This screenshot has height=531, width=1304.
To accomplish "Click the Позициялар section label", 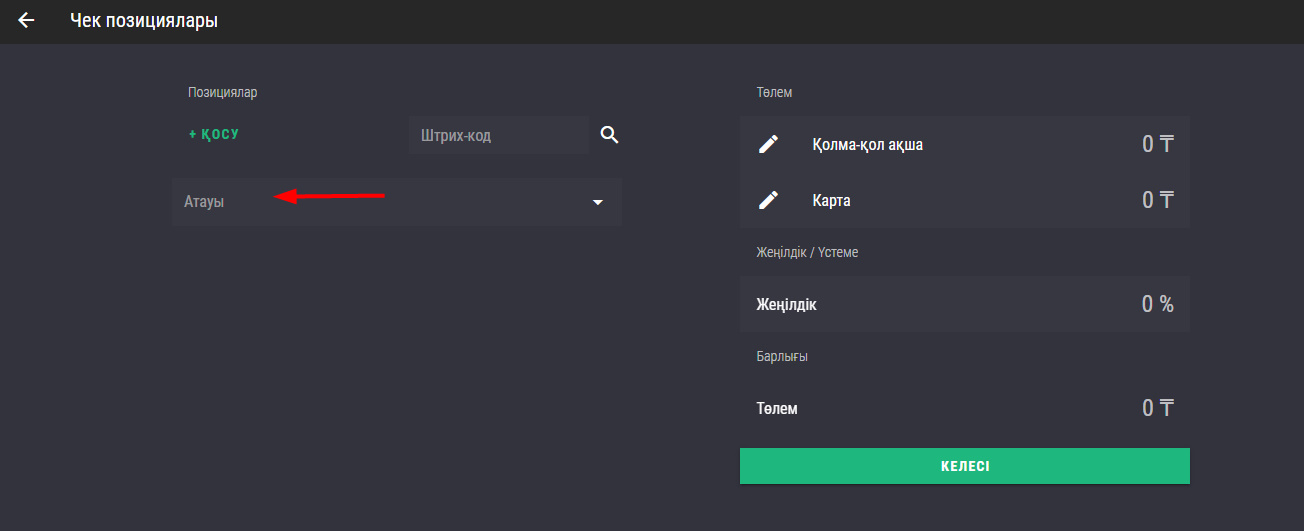I will (223, 92).
